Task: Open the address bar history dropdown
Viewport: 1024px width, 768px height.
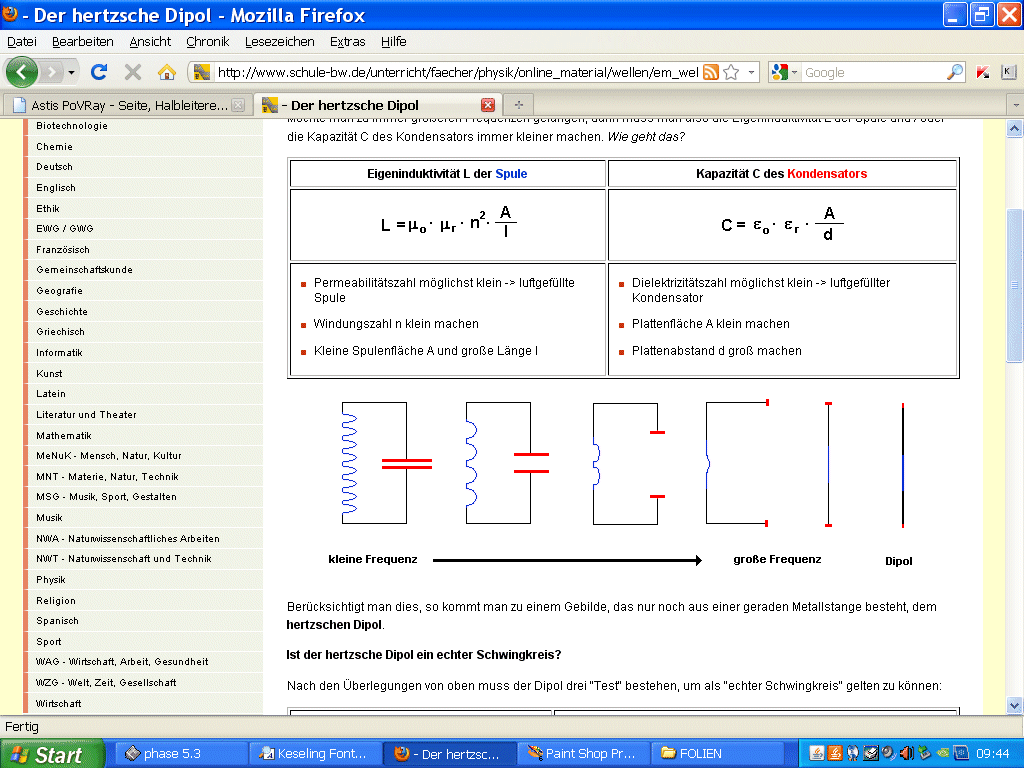Action: 752,72
